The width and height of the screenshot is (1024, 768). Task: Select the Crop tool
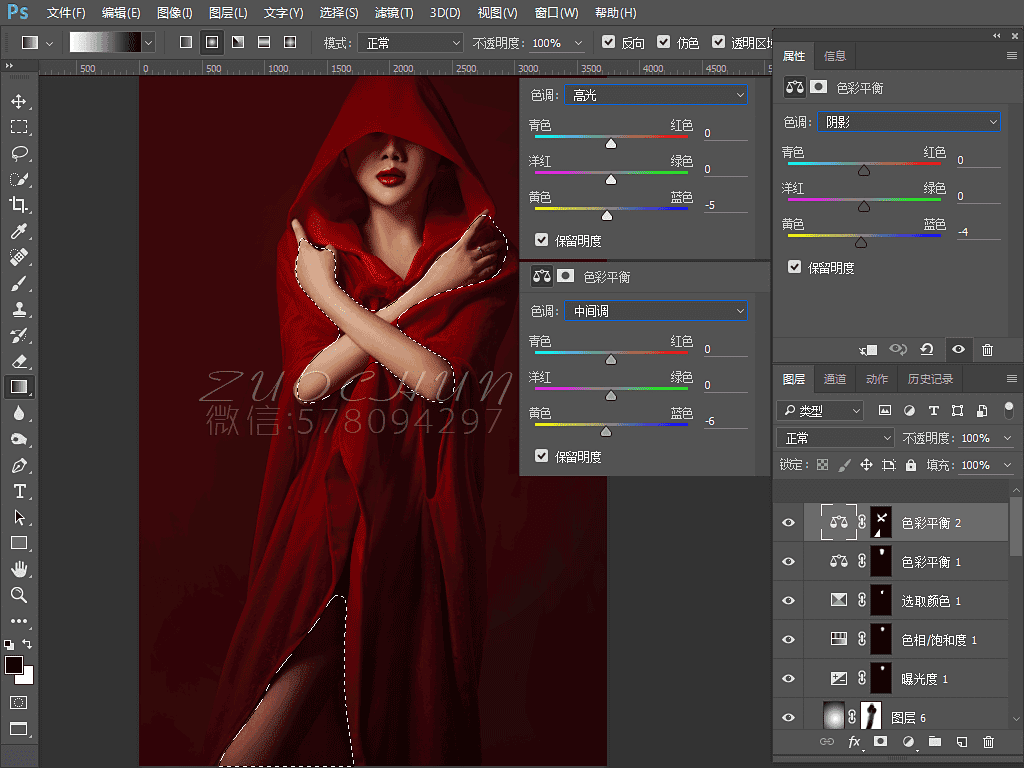(x=19, y=204)
